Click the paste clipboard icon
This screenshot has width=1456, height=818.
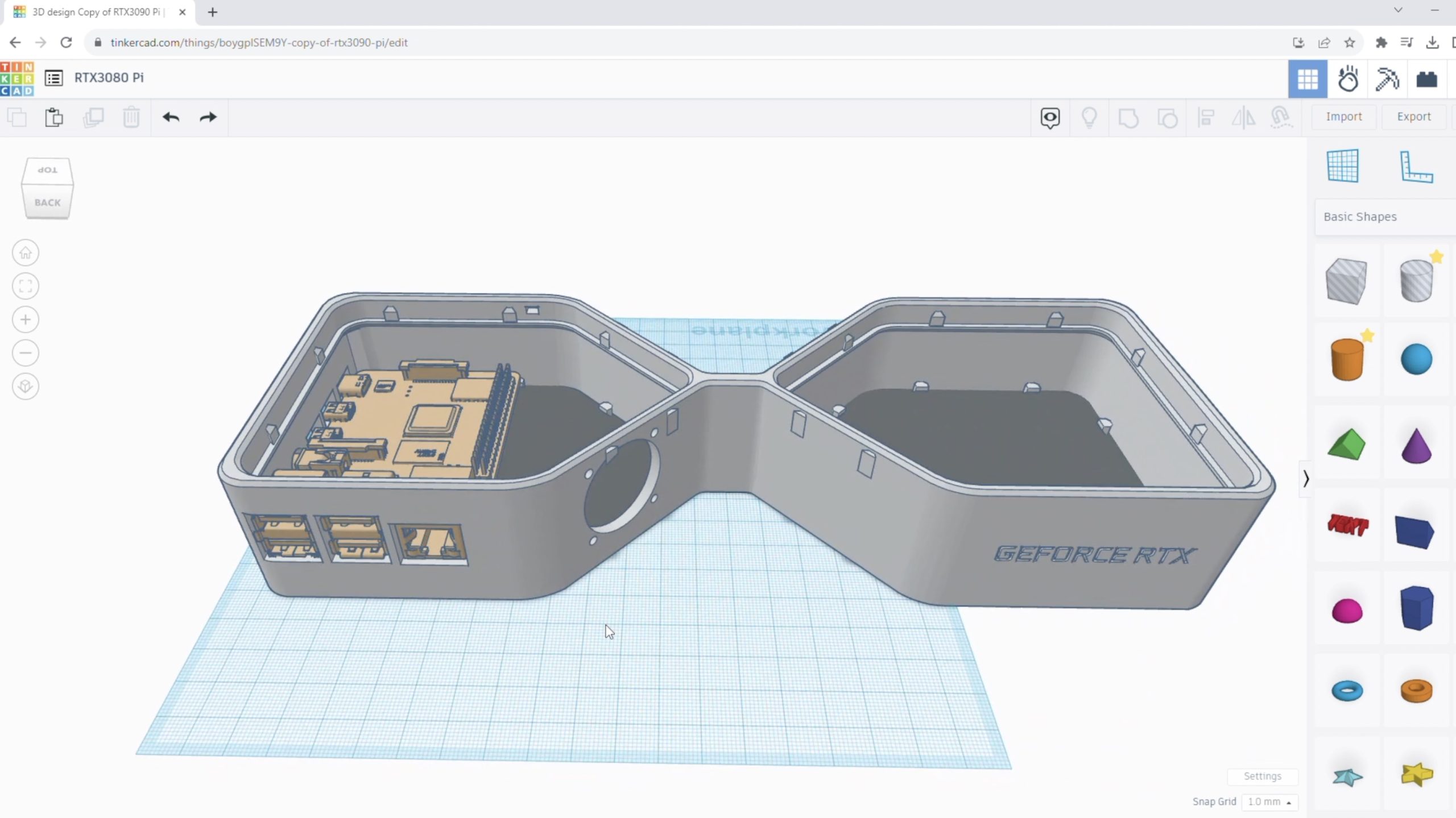pos(54,118)
